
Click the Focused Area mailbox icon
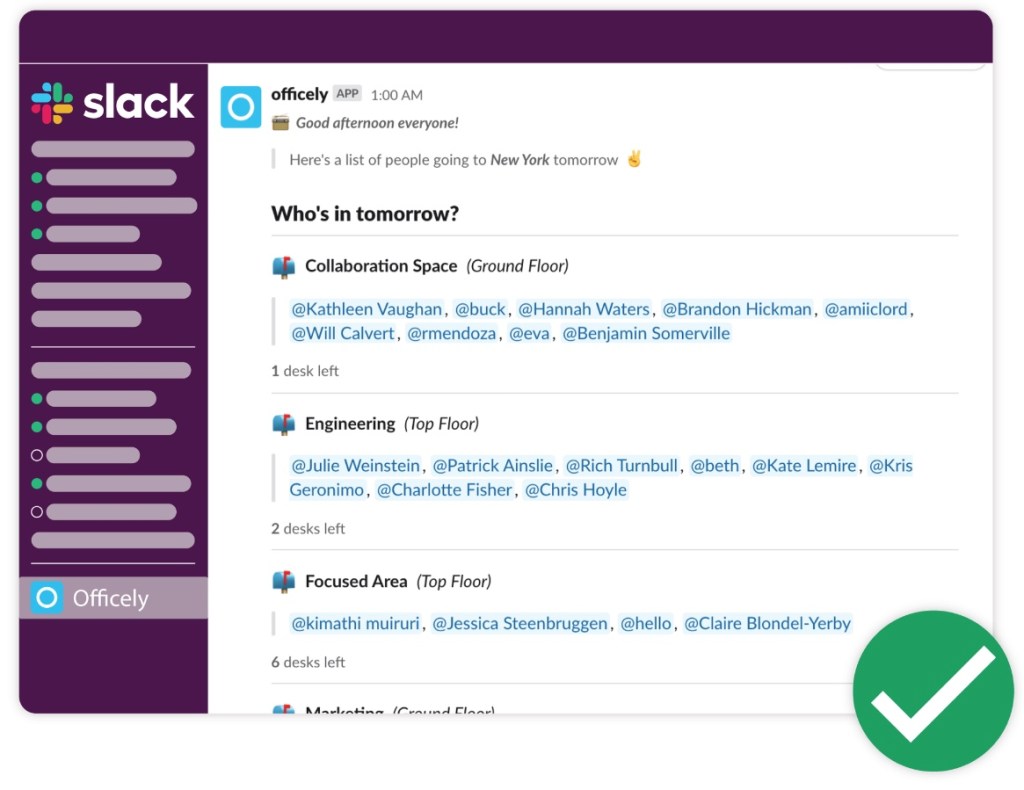284,581
